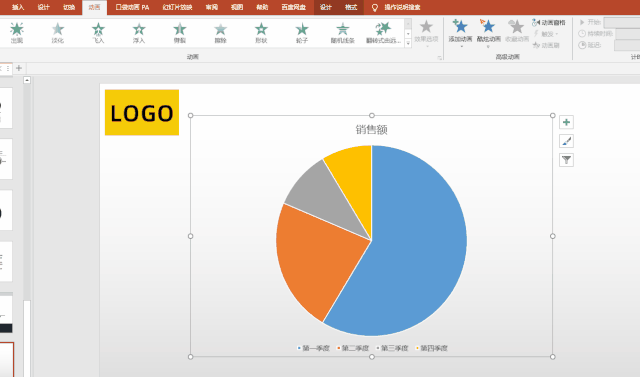The image size is (640, 377).
Task: Open chart tools Design tab beside Format
Action: pos(326,7)
